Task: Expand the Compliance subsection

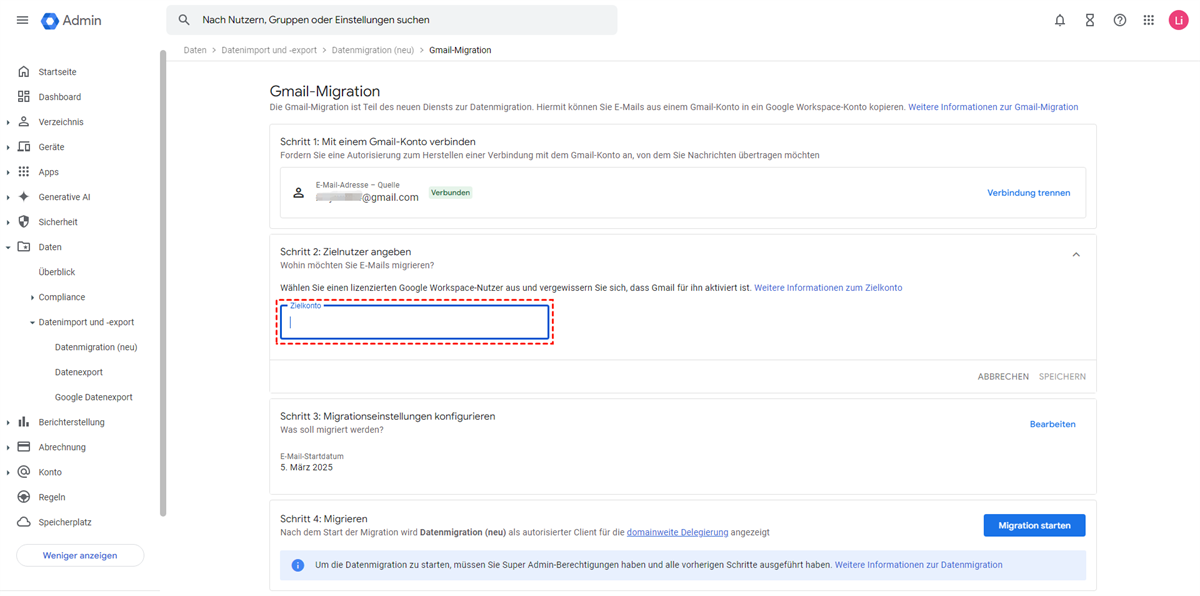Action: (32, 297)
